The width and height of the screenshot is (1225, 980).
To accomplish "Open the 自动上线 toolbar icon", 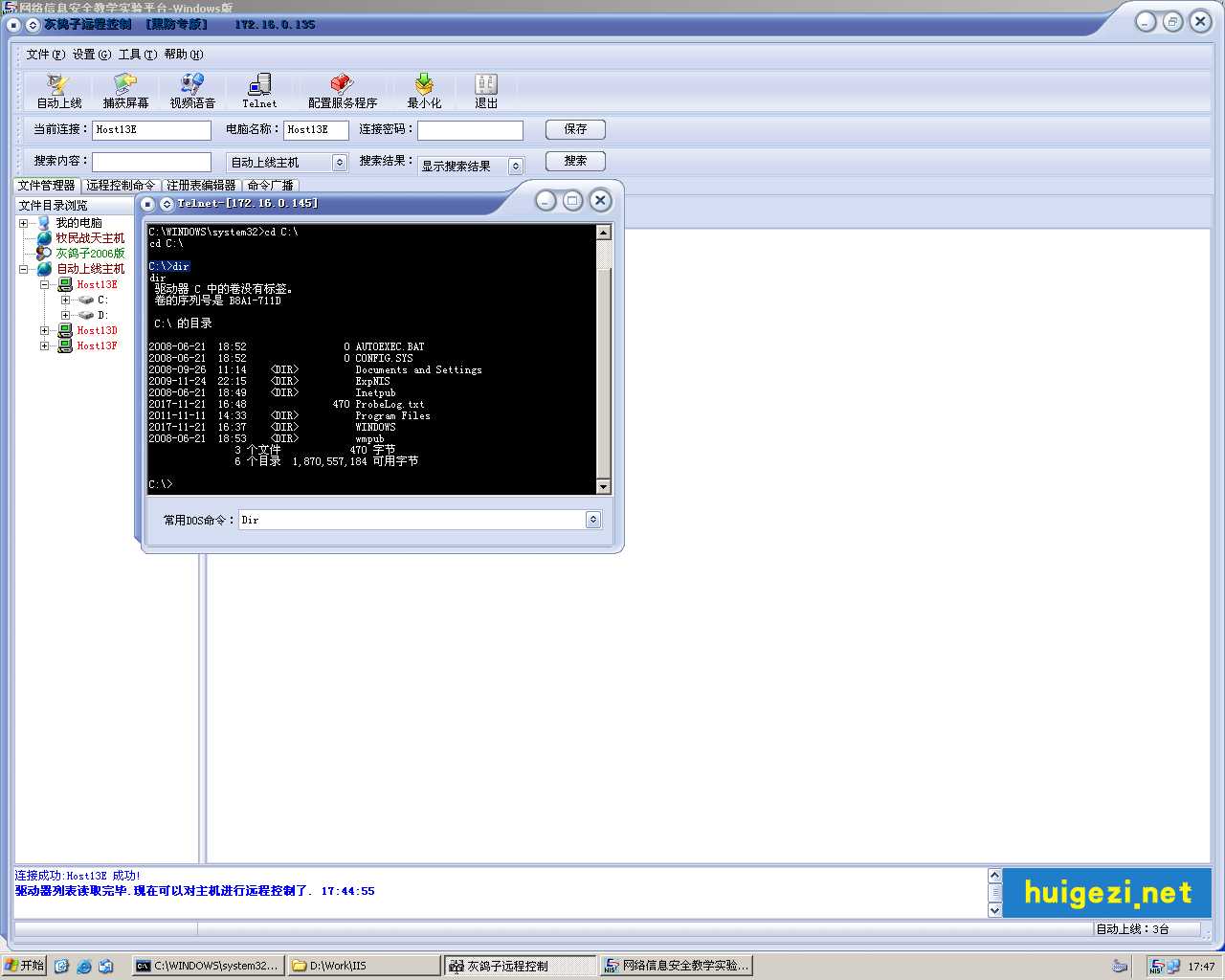I will (59, 92).
